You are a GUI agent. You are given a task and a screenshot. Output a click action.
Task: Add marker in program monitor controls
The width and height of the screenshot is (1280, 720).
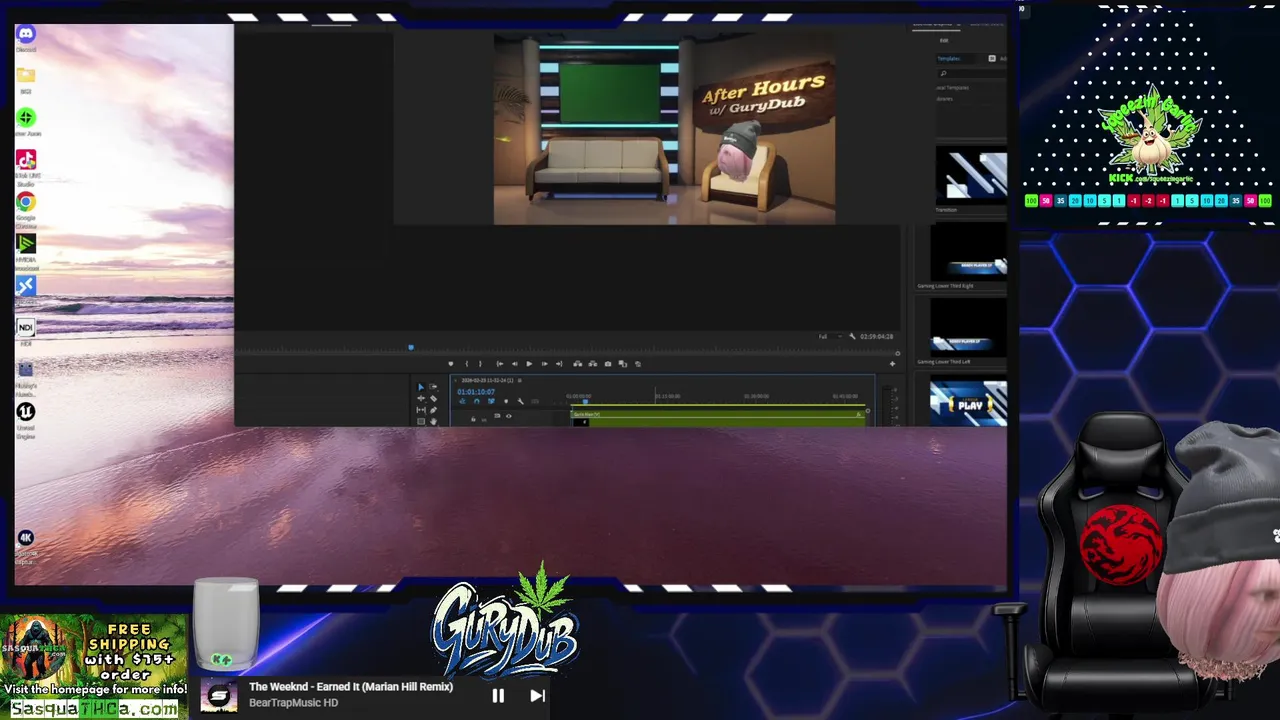(451, 364)
